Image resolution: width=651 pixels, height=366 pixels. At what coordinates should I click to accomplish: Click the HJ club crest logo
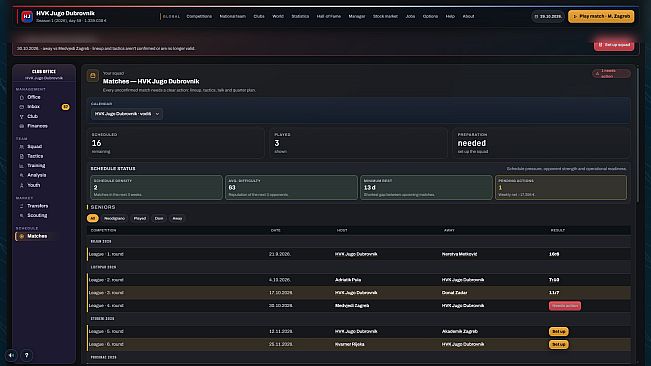pyautogui.click(x=27, y=17)
